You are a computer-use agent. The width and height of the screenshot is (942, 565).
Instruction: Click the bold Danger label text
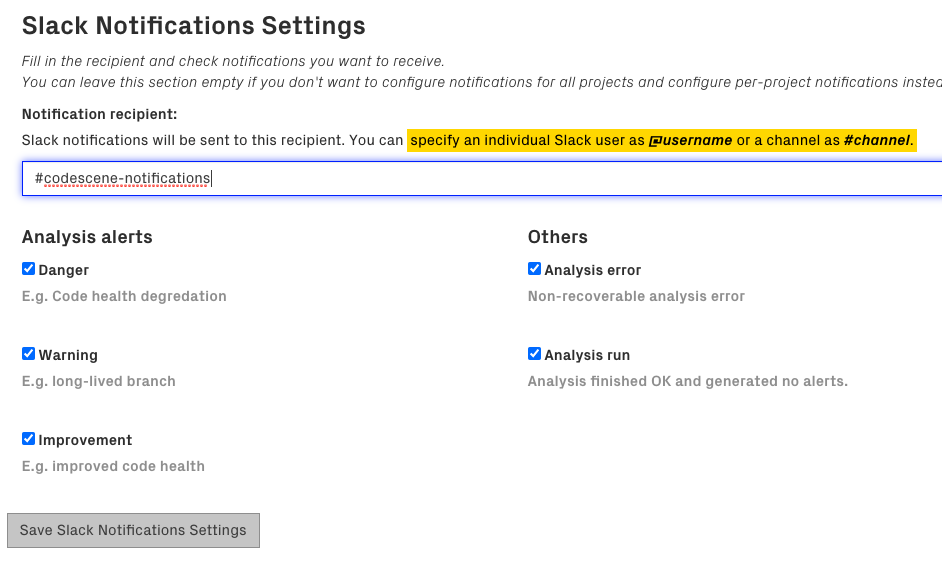coord(64,270)
